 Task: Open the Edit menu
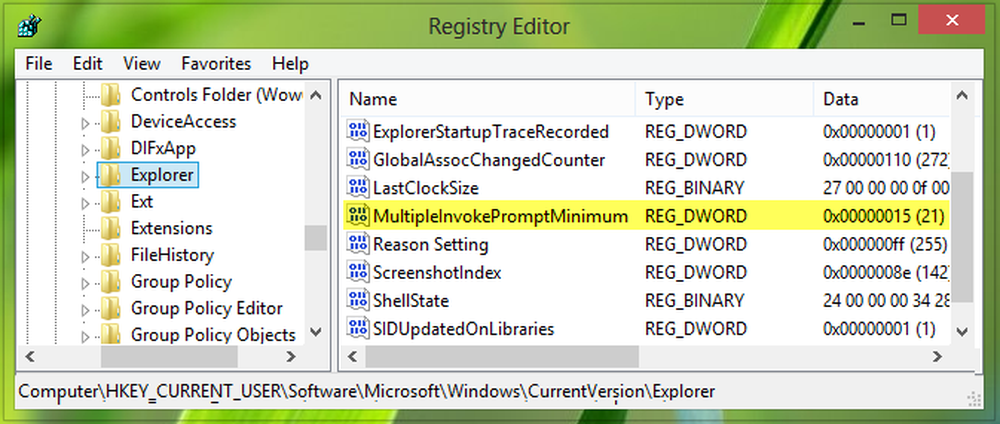pos(87,64)
